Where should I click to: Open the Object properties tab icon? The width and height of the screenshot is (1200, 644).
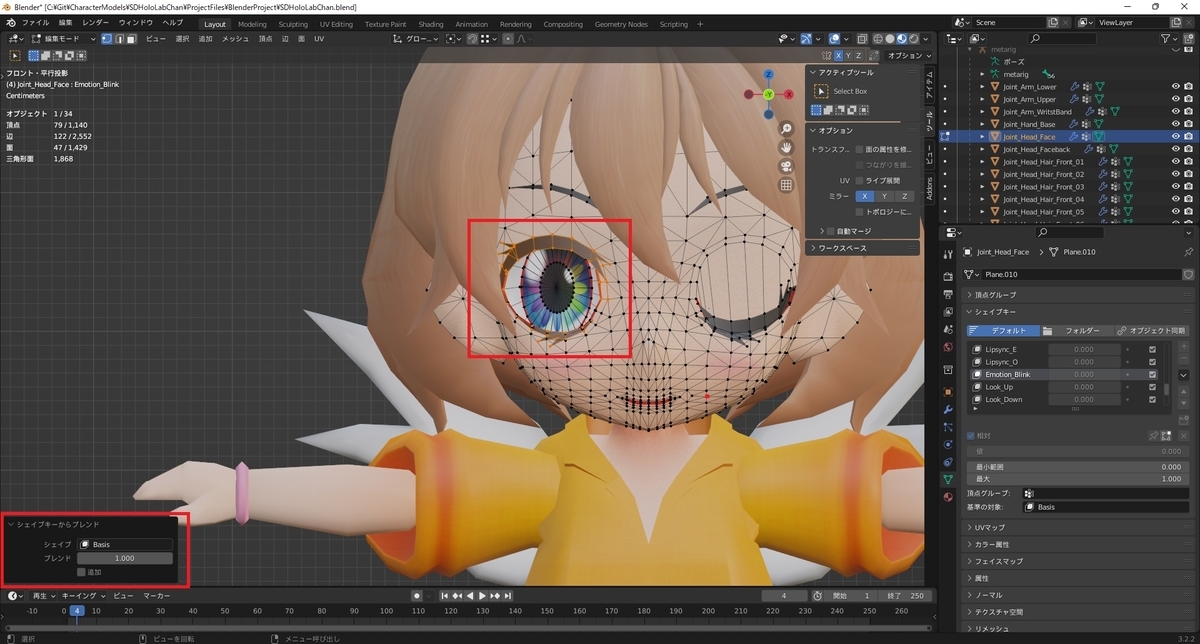[948, 392]
